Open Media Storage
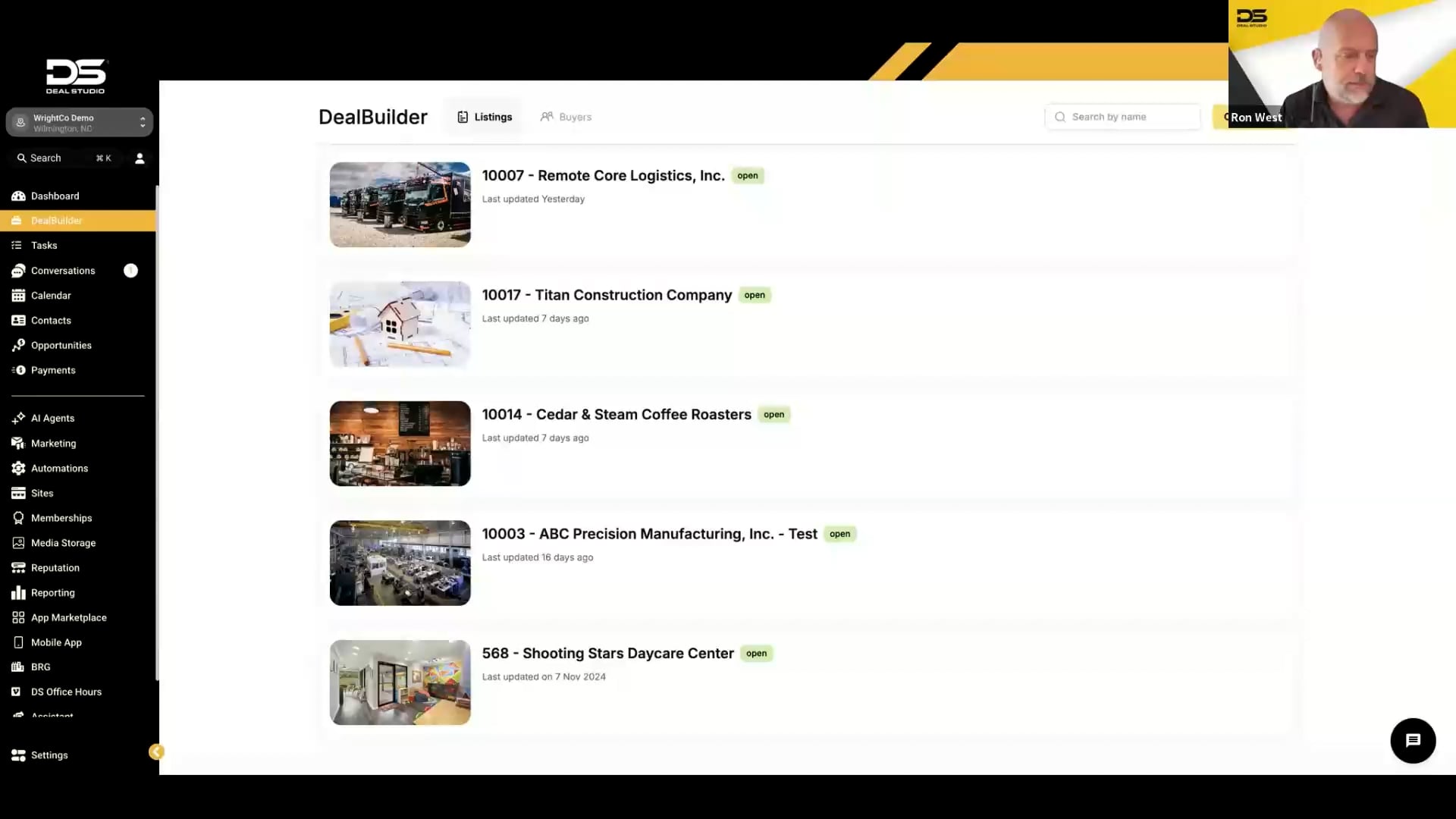The width and height of the screenshot is (1456, 819). [x=62, y=542]
